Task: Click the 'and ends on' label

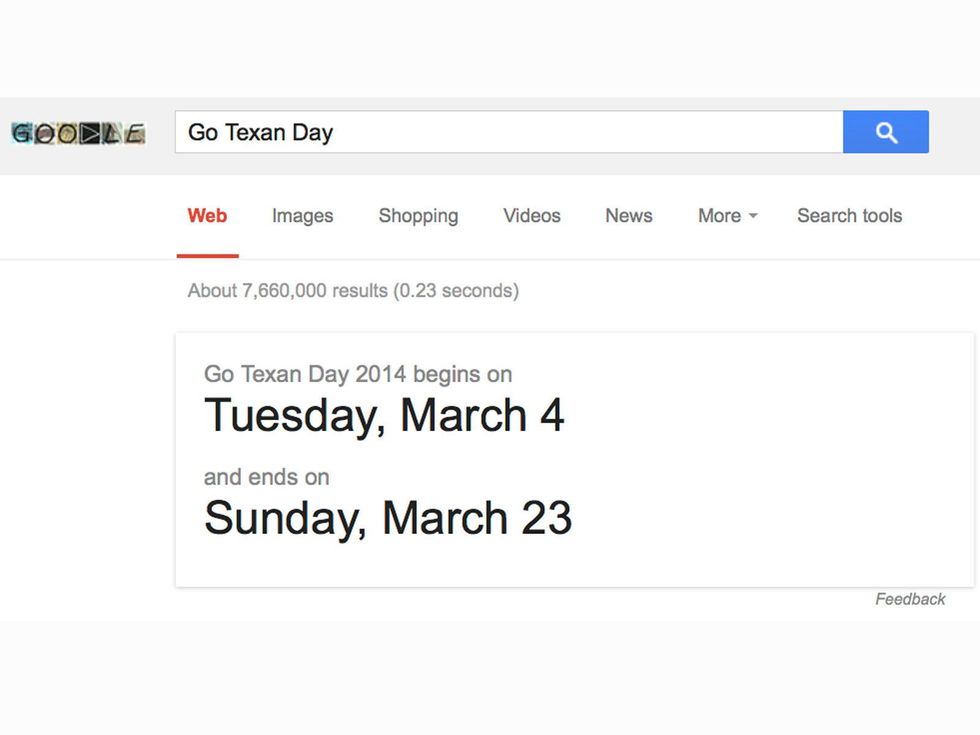Action: click(x=266, y=477)
